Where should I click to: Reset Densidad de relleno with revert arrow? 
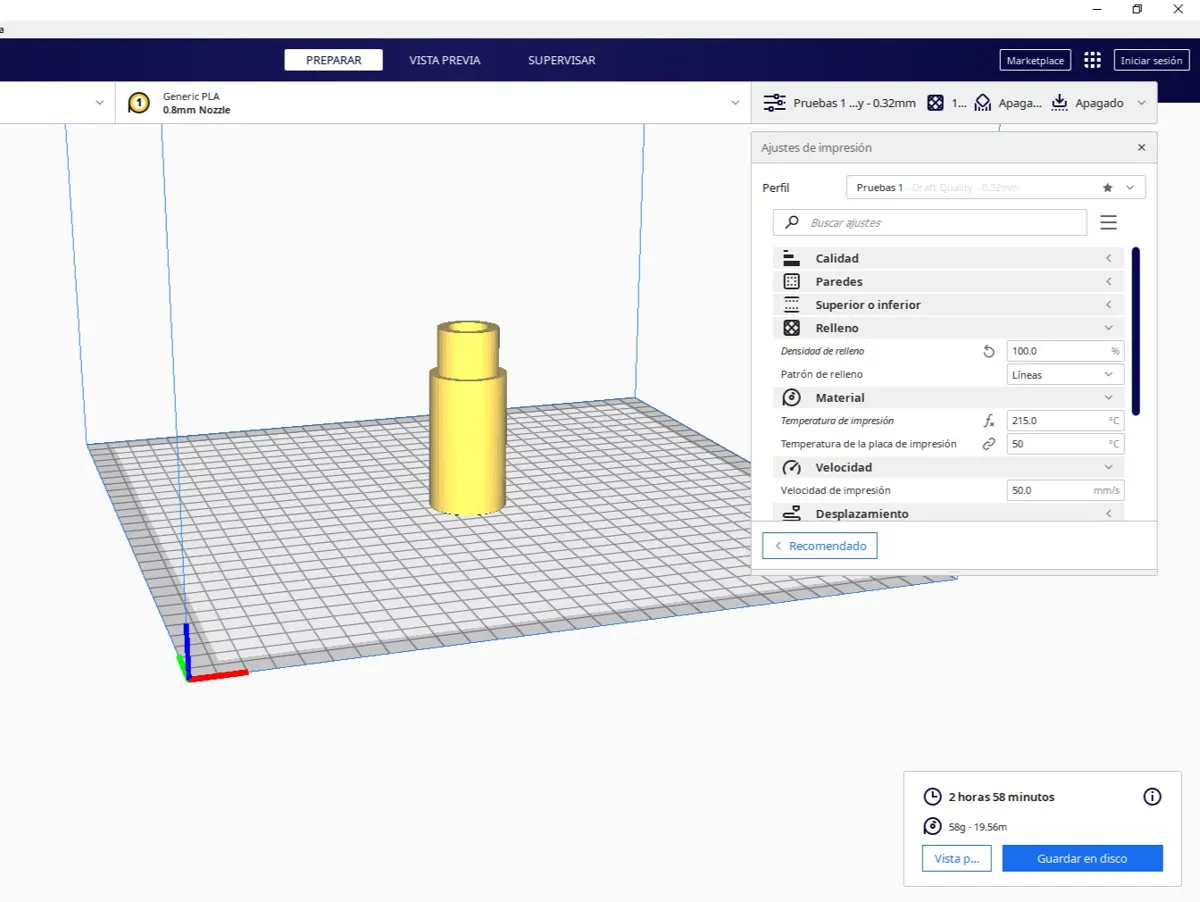(x=988, y=351)
